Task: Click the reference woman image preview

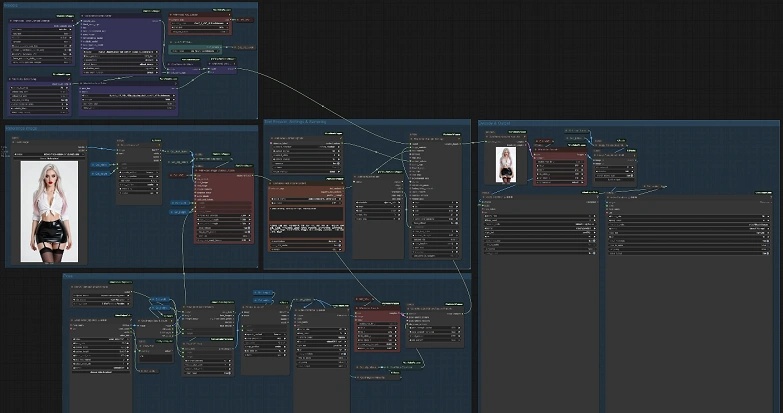Action: click(49, 212)
